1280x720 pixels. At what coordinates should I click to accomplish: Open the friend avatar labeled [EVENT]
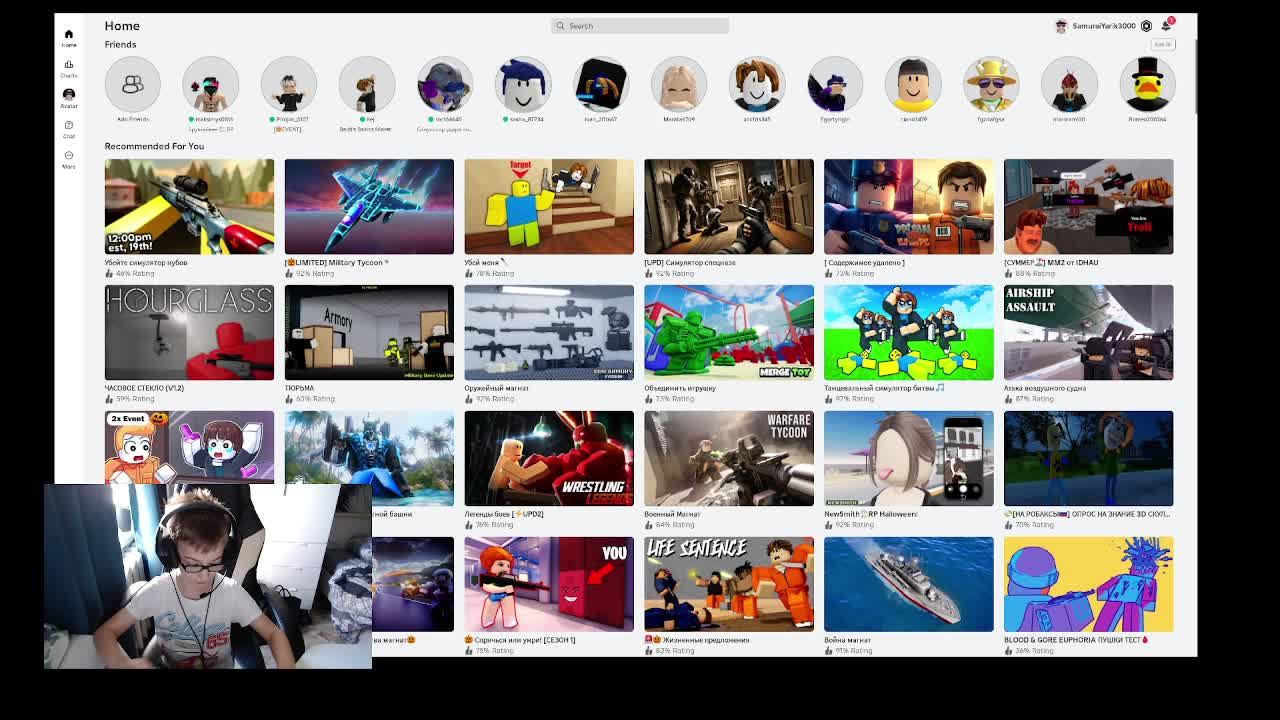point(289,84)
